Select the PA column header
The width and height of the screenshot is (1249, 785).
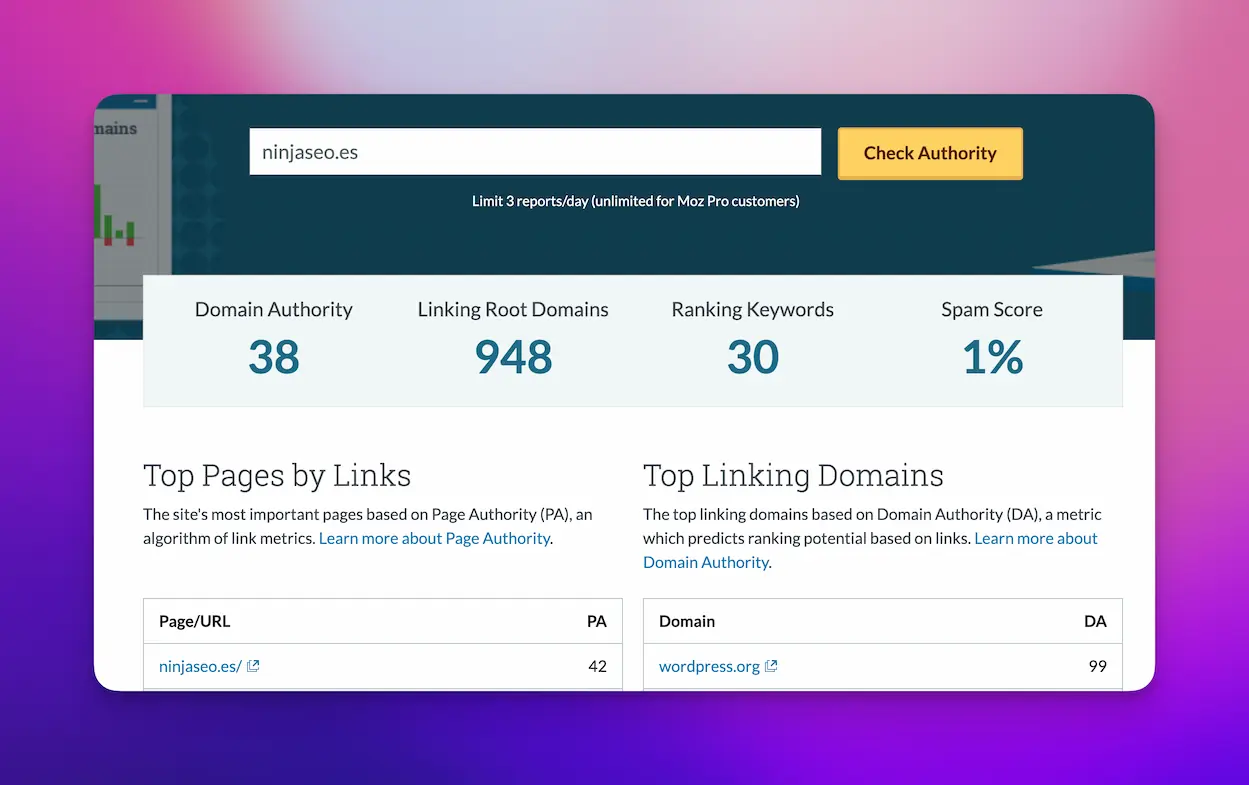coord(596,621)
